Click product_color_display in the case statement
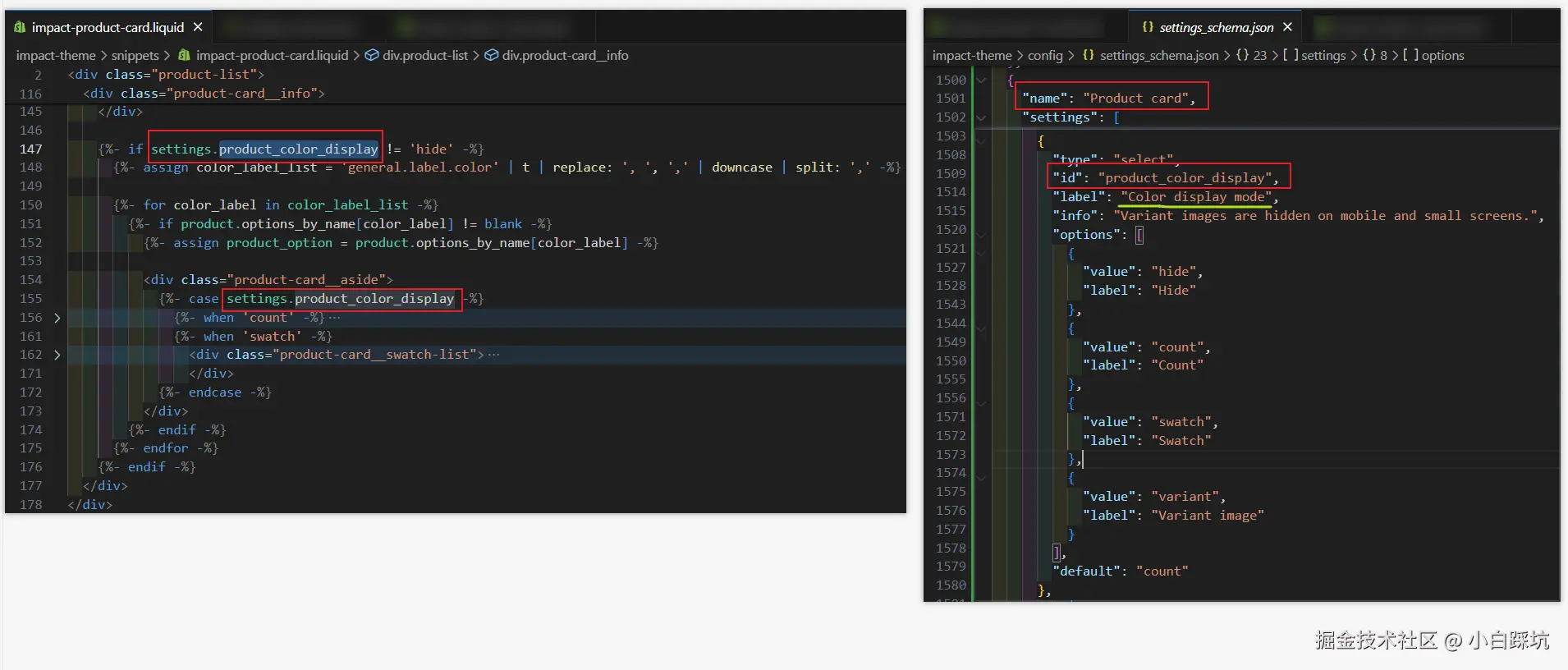1568x670 pixels. [x=374, y=299]
